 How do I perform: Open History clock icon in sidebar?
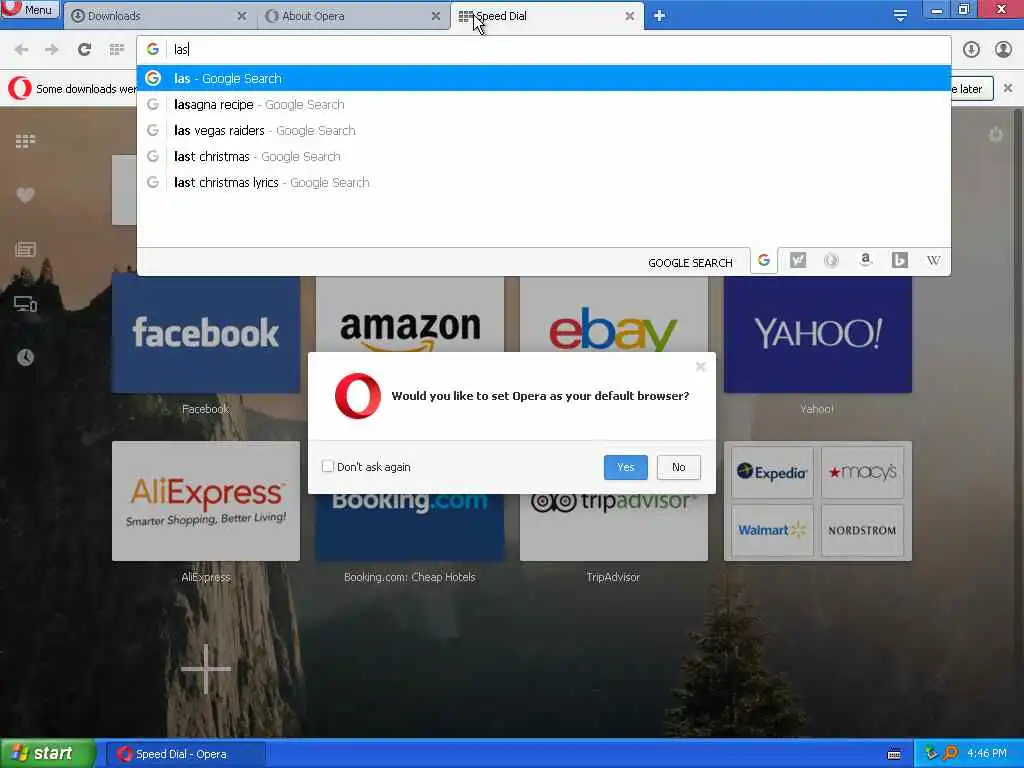point(25,357)
